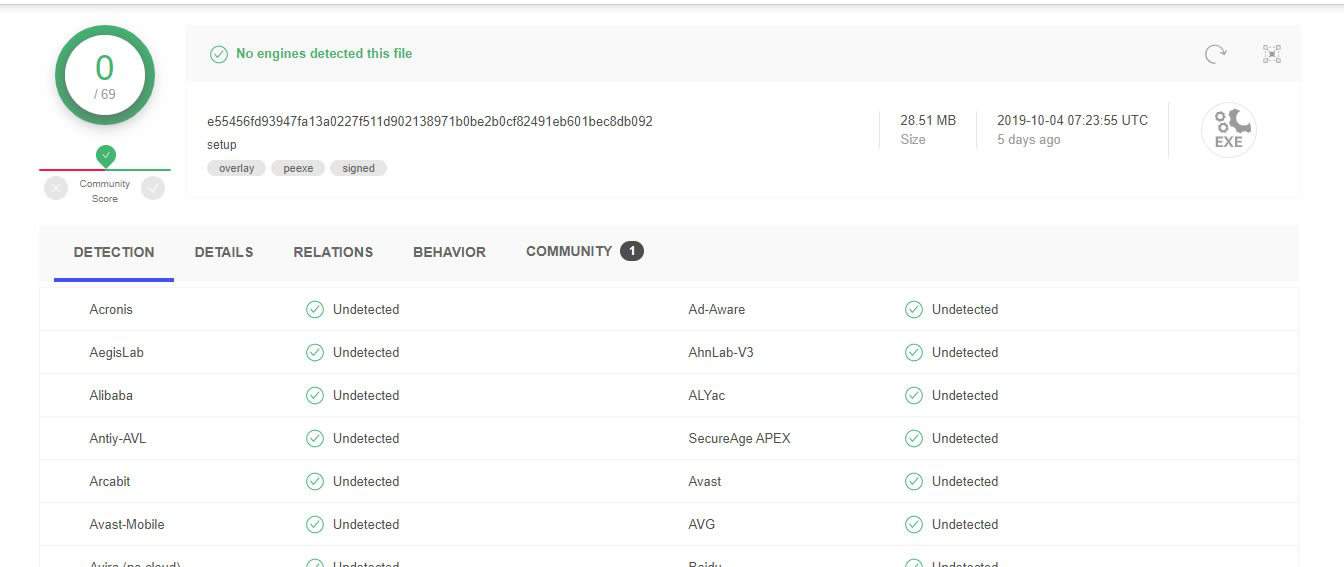Click the SecureAge APEX Undetected check icon

coord(914,438)
